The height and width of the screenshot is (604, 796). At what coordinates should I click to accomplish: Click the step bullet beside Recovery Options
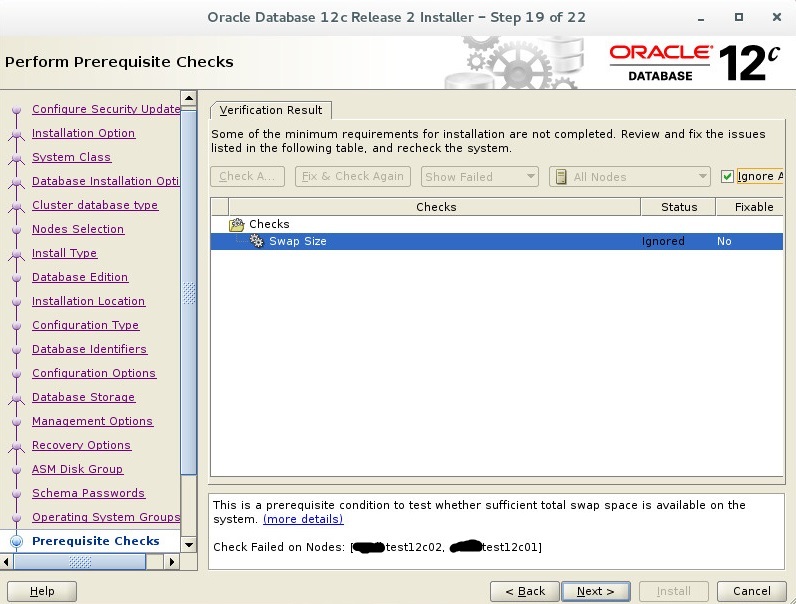coord(17,446)
